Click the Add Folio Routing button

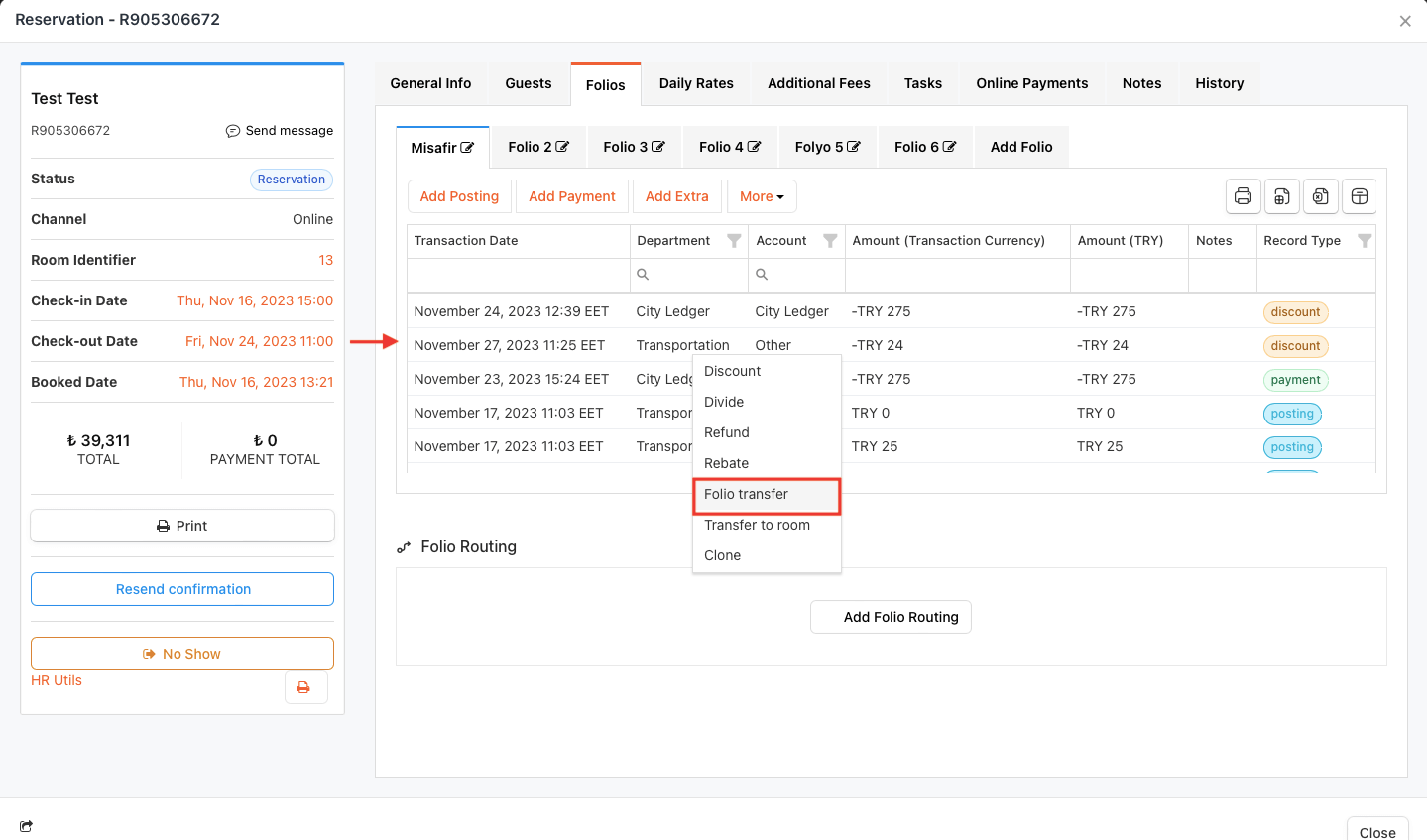click(x=891, y=617)
